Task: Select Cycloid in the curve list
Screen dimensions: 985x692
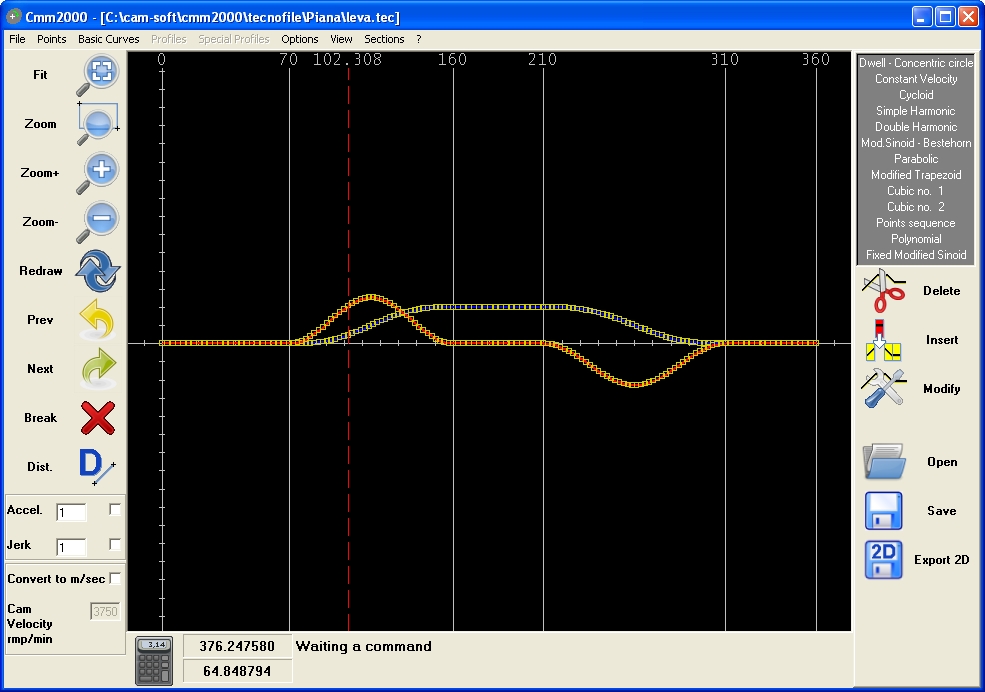Action: click(915, 95)
